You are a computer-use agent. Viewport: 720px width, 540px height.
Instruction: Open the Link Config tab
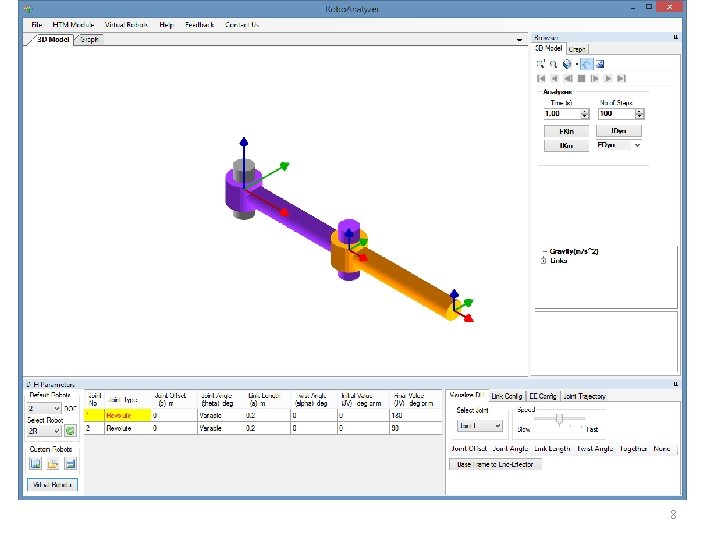tap(506, 396)
